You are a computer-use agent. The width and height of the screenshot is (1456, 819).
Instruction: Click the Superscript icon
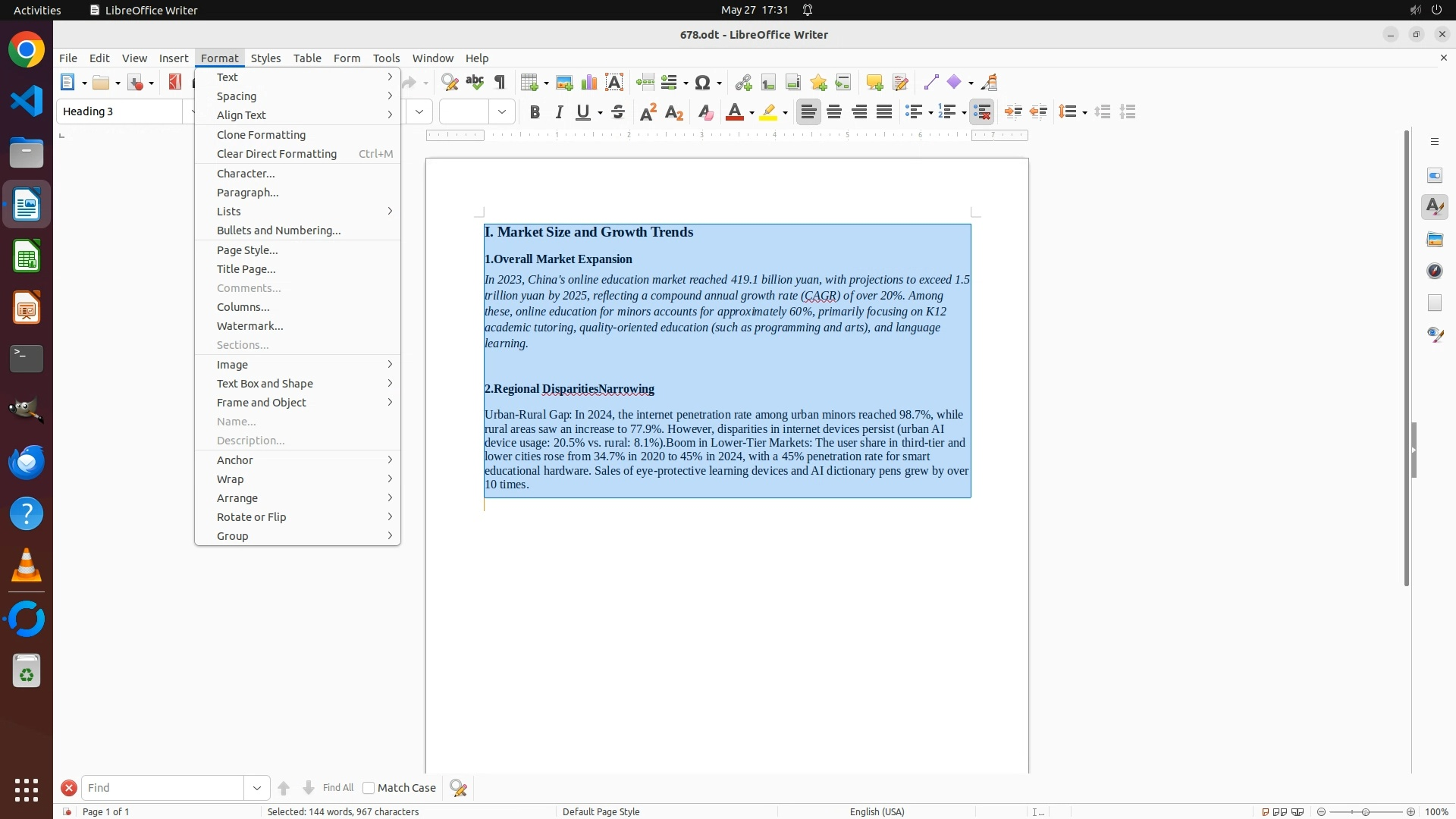[648, 112]
